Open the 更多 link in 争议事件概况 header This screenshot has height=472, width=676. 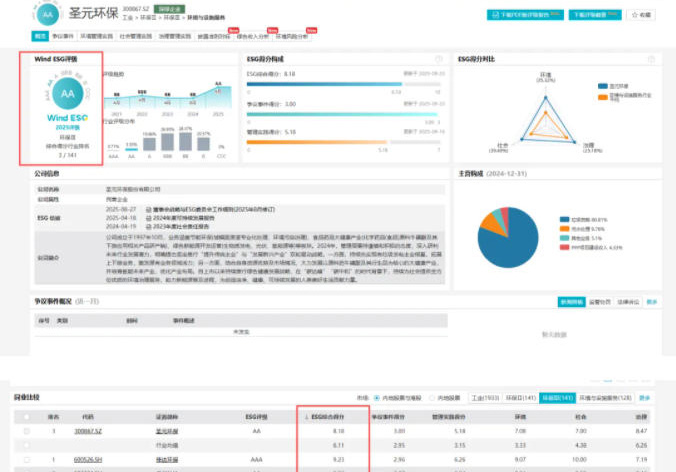652,302
